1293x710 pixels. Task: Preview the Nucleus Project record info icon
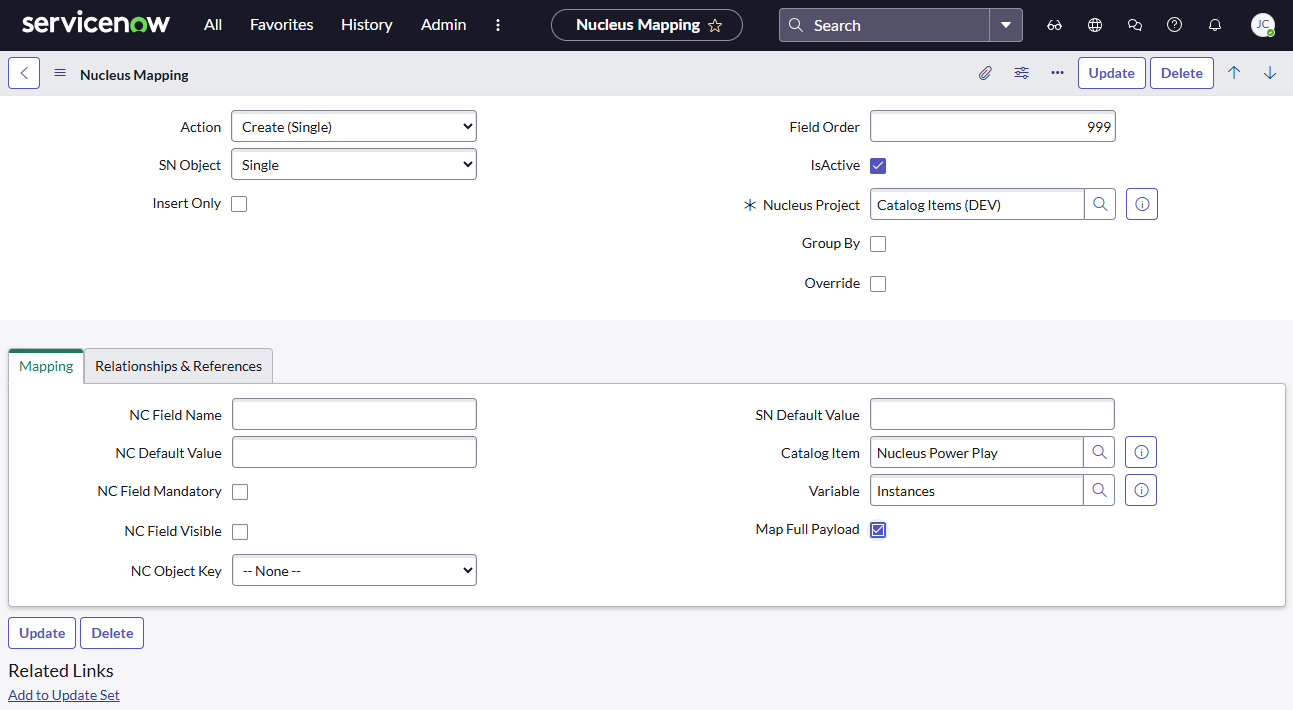point(1142,205)
